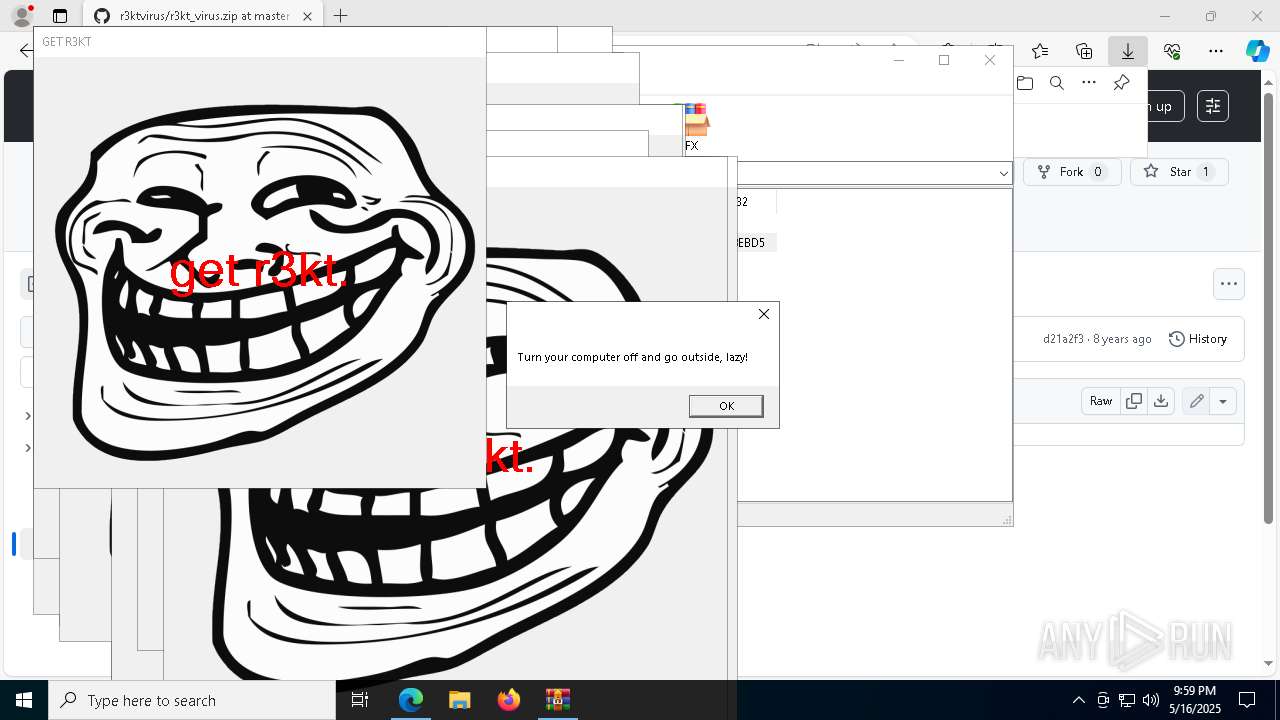Pin the downloads flyout
Screen dimensions: 1280x720
1121,83
